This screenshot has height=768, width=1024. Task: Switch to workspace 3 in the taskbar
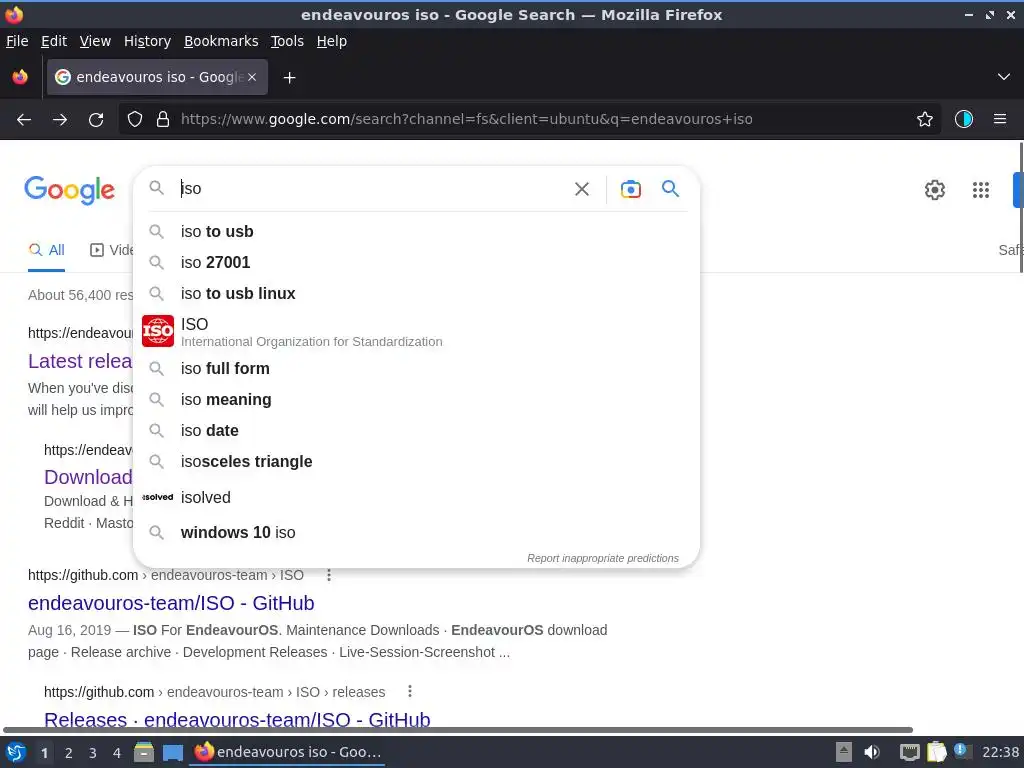[x=93, y=753]
